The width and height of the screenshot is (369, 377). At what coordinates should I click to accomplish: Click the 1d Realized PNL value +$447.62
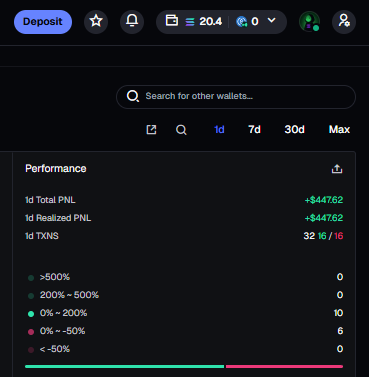[x=324, y=218]
